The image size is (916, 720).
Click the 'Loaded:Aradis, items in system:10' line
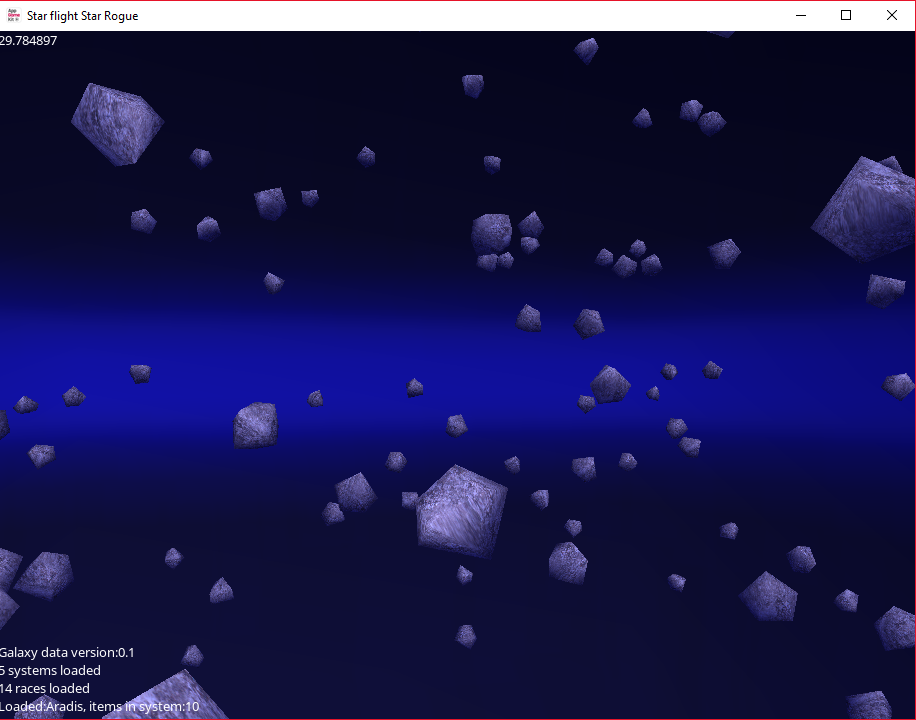tap(99, 707)
